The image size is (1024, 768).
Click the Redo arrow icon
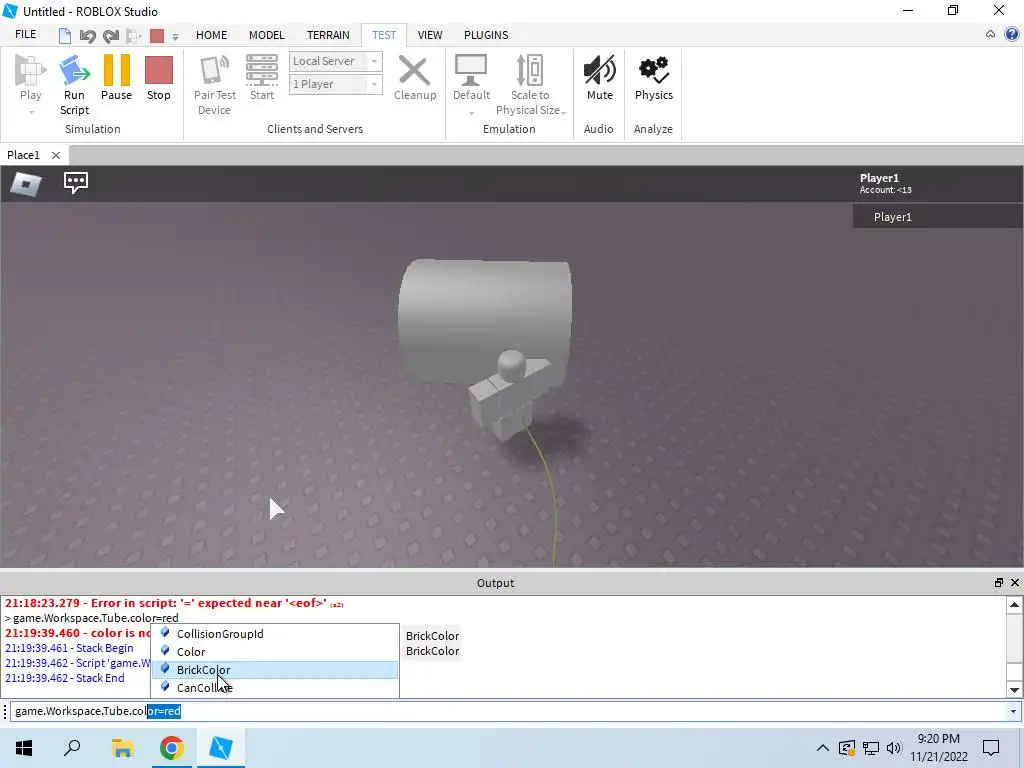(x=111, y=35)
